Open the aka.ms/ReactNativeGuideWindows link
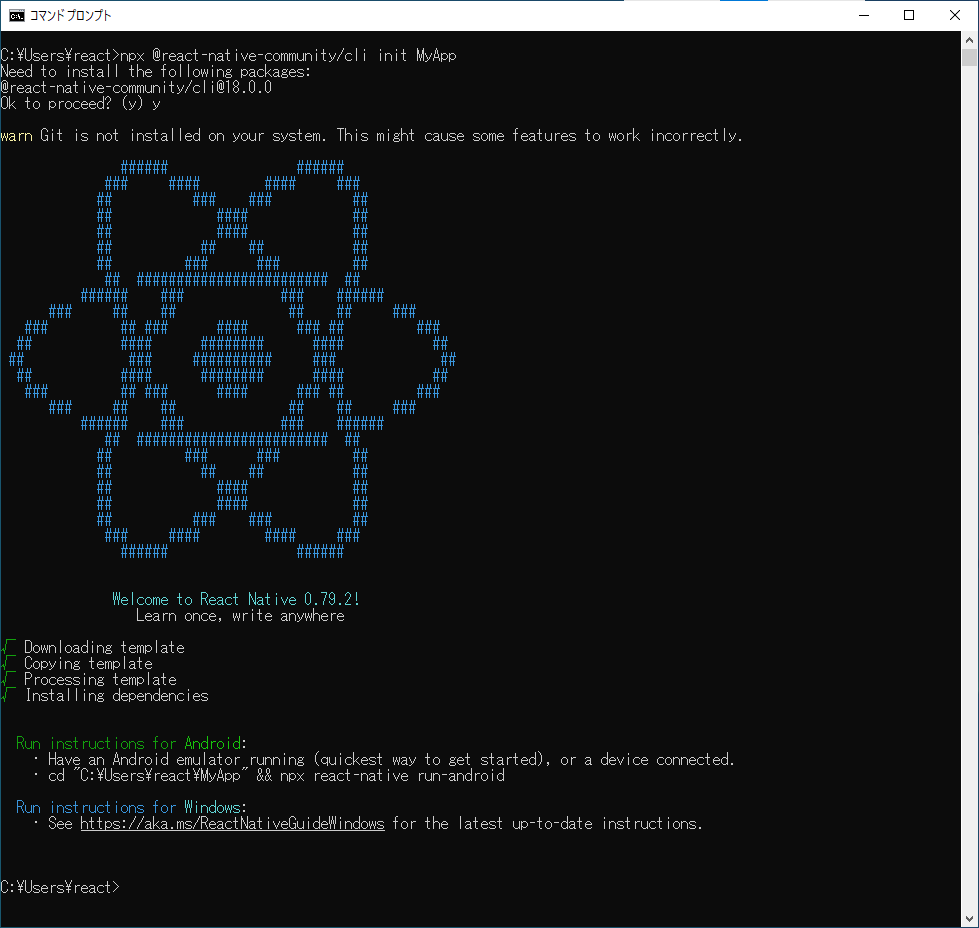Viewport: 979px width, 928px height. (x=232, y=824)
